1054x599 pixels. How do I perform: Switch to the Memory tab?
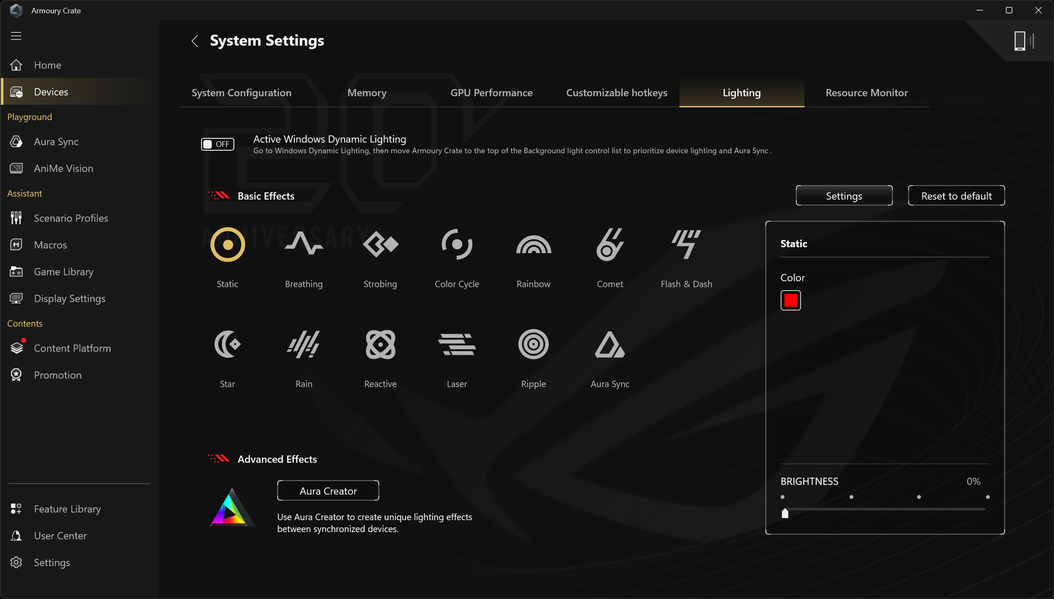pyautogui.click(x=367, y=93)
